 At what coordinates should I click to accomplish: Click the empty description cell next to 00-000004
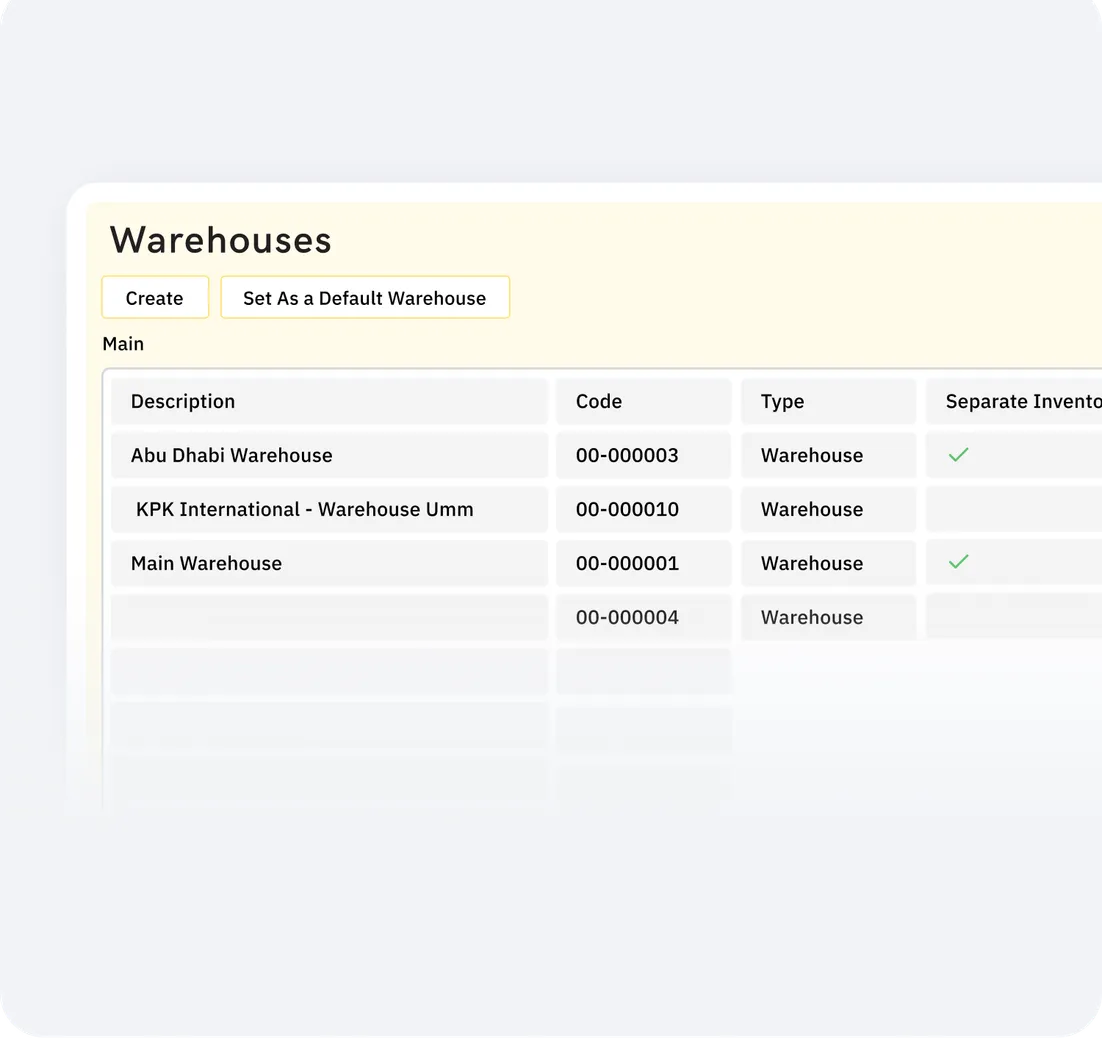pyautogui.click(x=329, y=617)
